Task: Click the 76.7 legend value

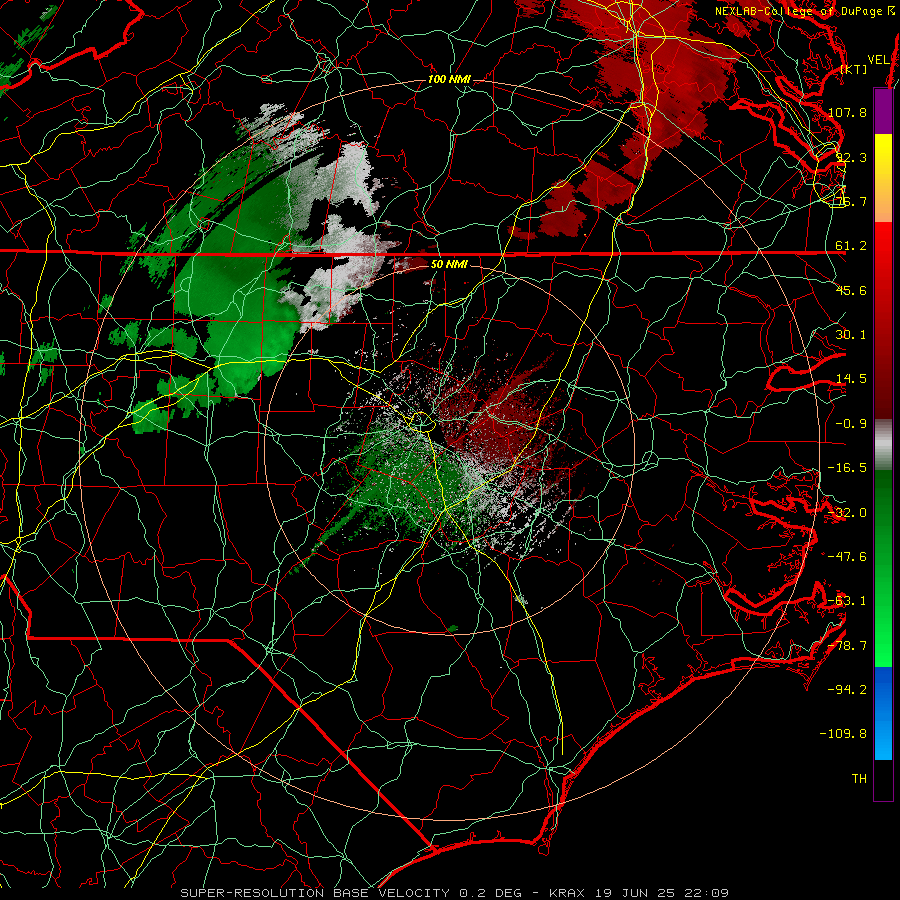Action: [851, 201]
